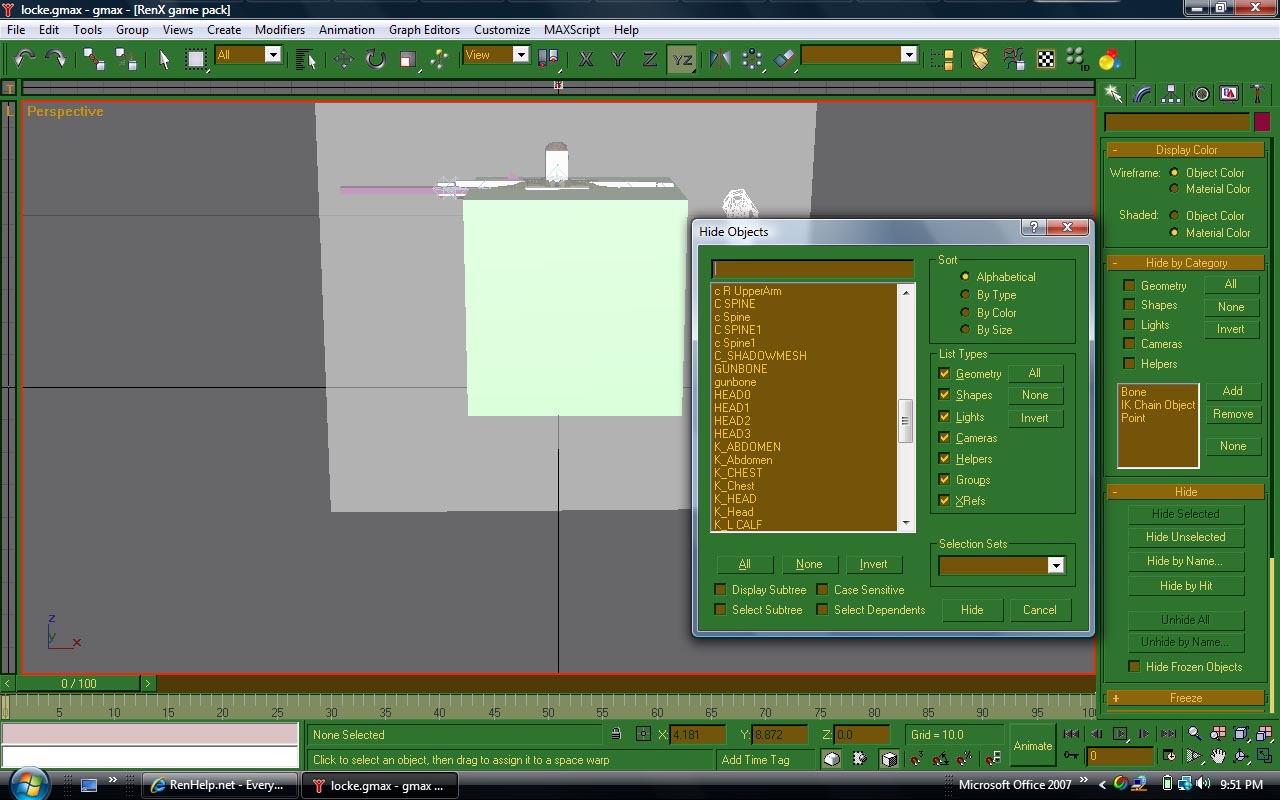Open the Hierarchy command panel tab

tap(1171, 94)
